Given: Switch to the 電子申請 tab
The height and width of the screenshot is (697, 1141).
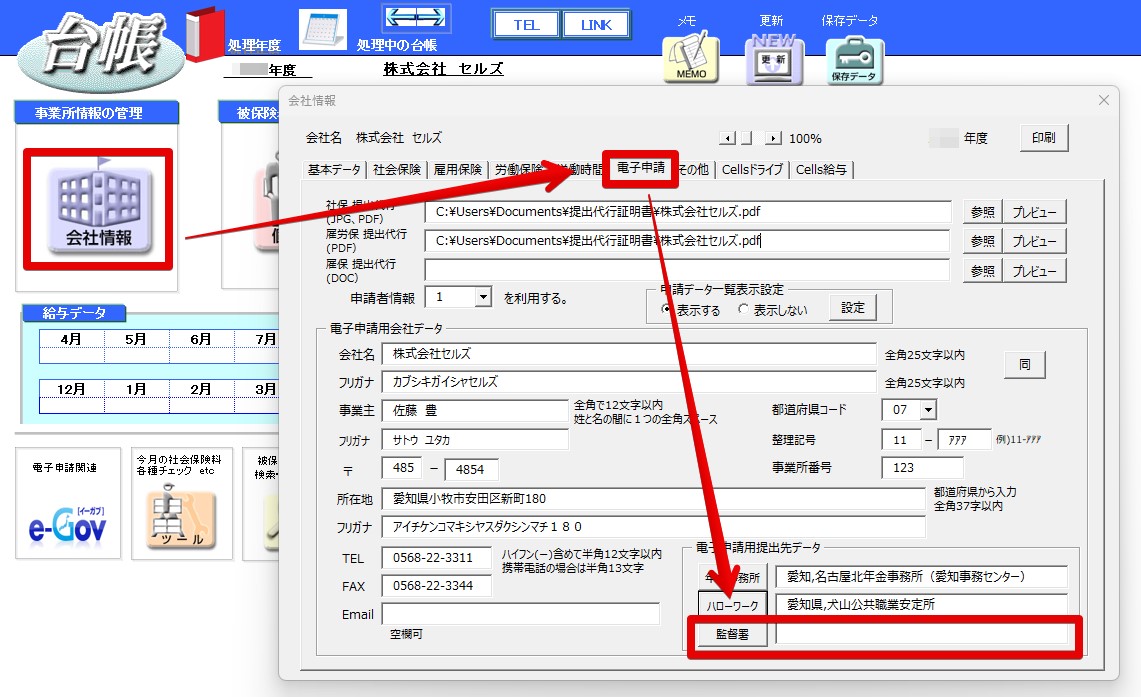Looking at the screenshot, I should coord(640,168).
